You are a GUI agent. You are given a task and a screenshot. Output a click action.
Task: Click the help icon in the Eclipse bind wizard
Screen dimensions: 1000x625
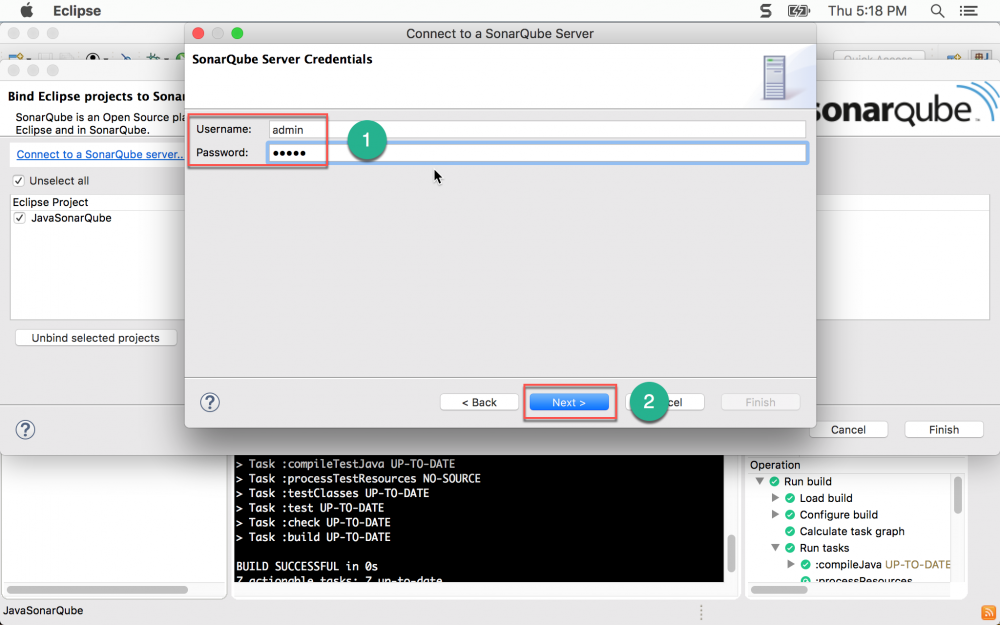pyautogui.click(x=25, y=429)
